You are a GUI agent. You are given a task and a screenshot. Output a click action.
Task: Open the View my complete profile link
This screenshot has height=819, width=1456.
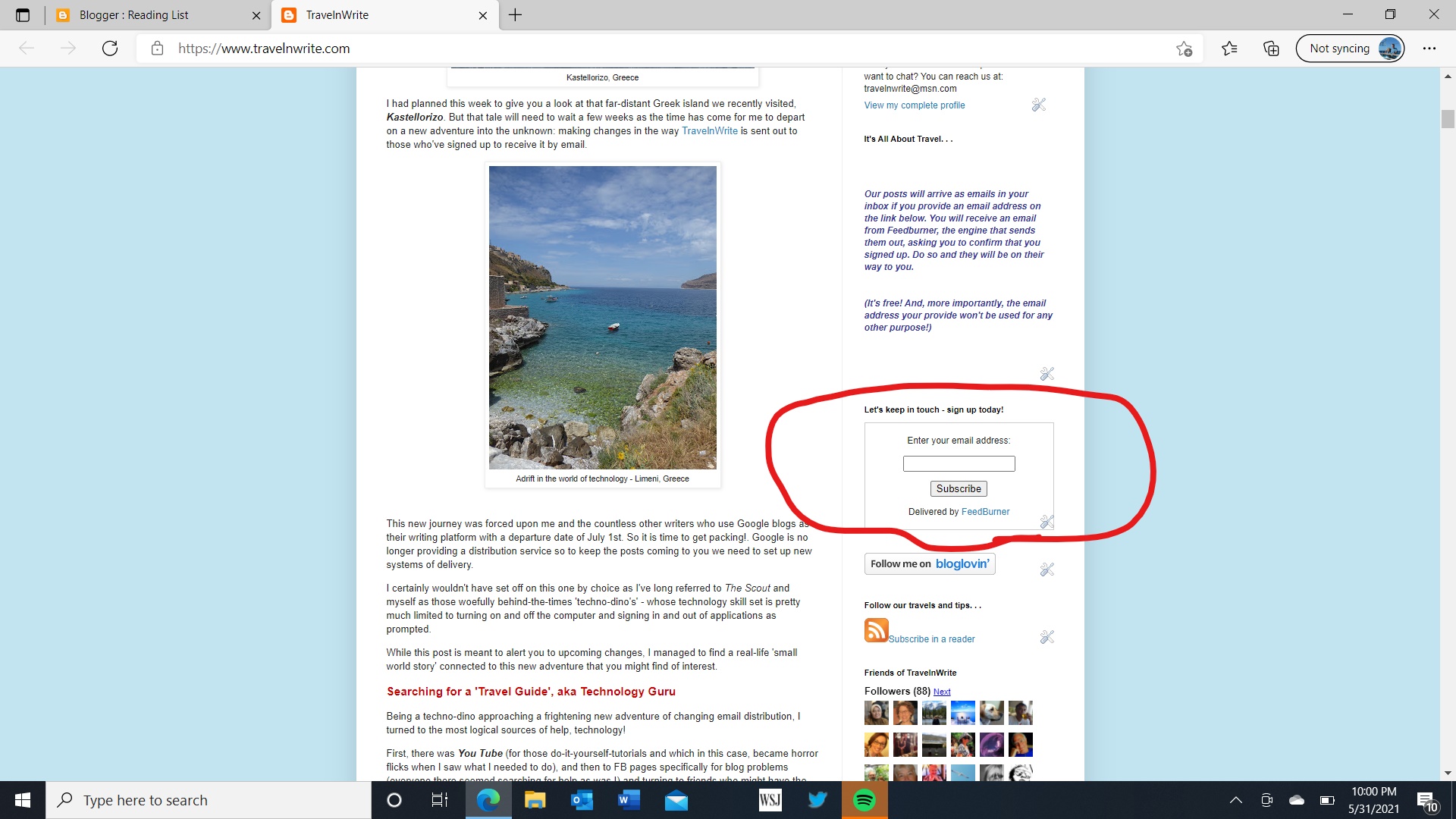pyautogui.click(x=914, y=105)
